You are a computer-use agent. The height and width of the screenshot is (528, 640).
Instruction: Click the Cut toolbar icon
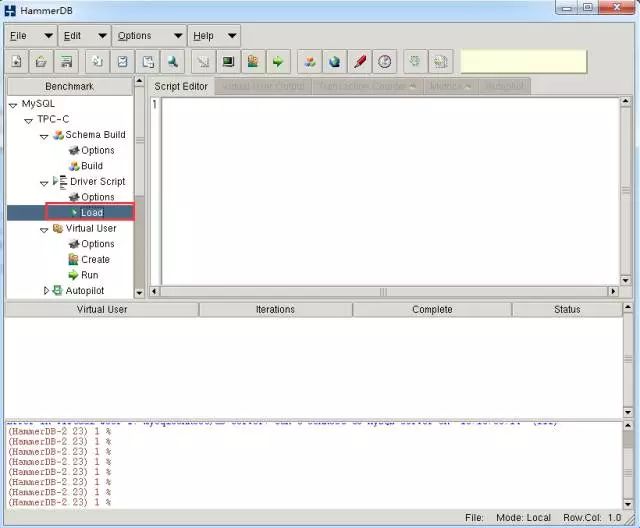[122, 62]
